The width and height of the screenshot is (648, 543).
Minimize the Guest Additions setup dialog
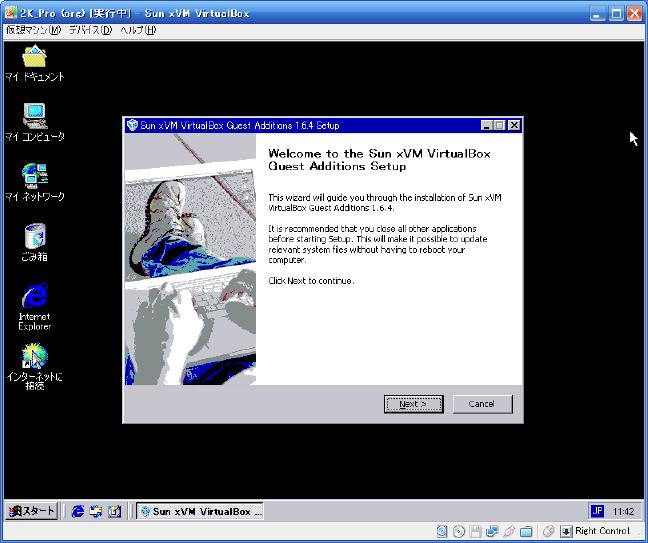[x=487, y=125]
